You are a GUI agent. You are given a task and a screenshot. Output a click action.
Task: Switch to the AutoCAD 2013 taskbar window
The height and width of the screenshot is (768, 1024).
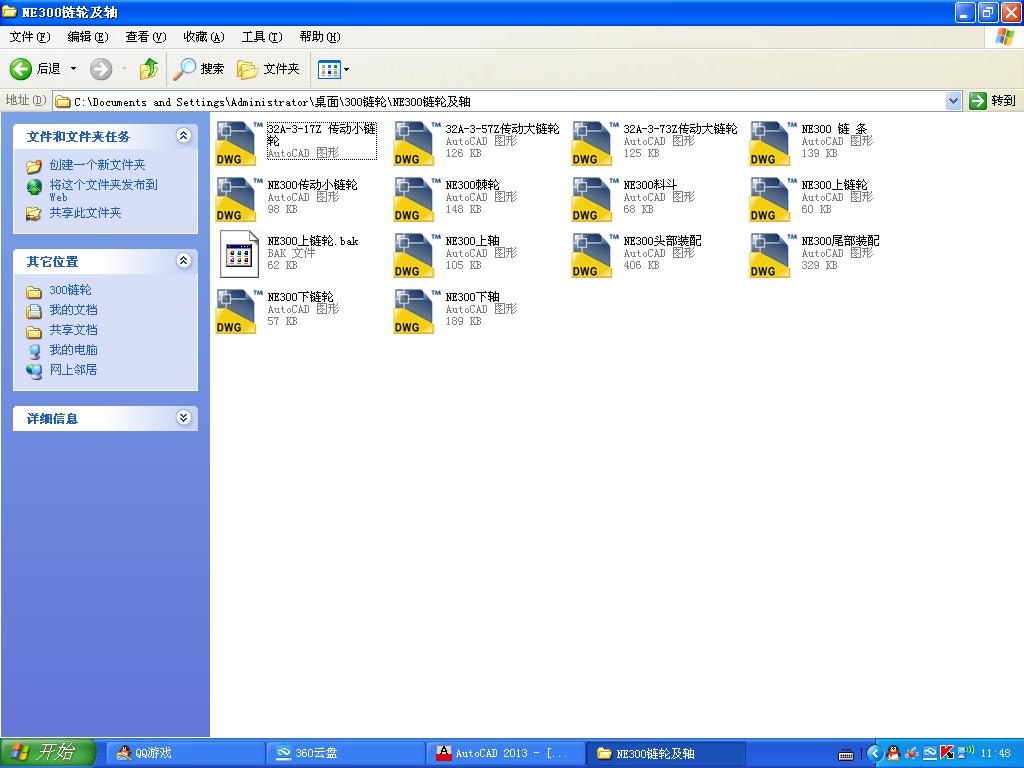pos(504,752)
